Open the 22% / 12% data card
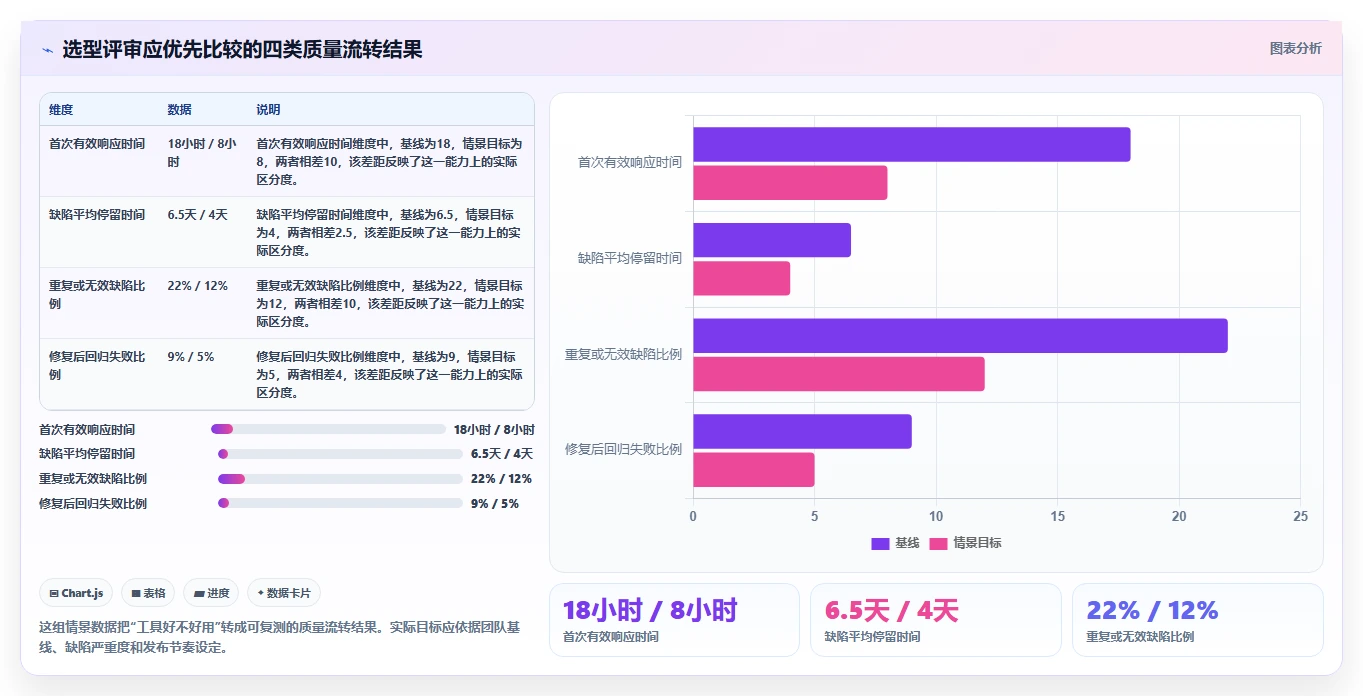This screenshot has width=1363, height=696. (x=1198, y=620)
